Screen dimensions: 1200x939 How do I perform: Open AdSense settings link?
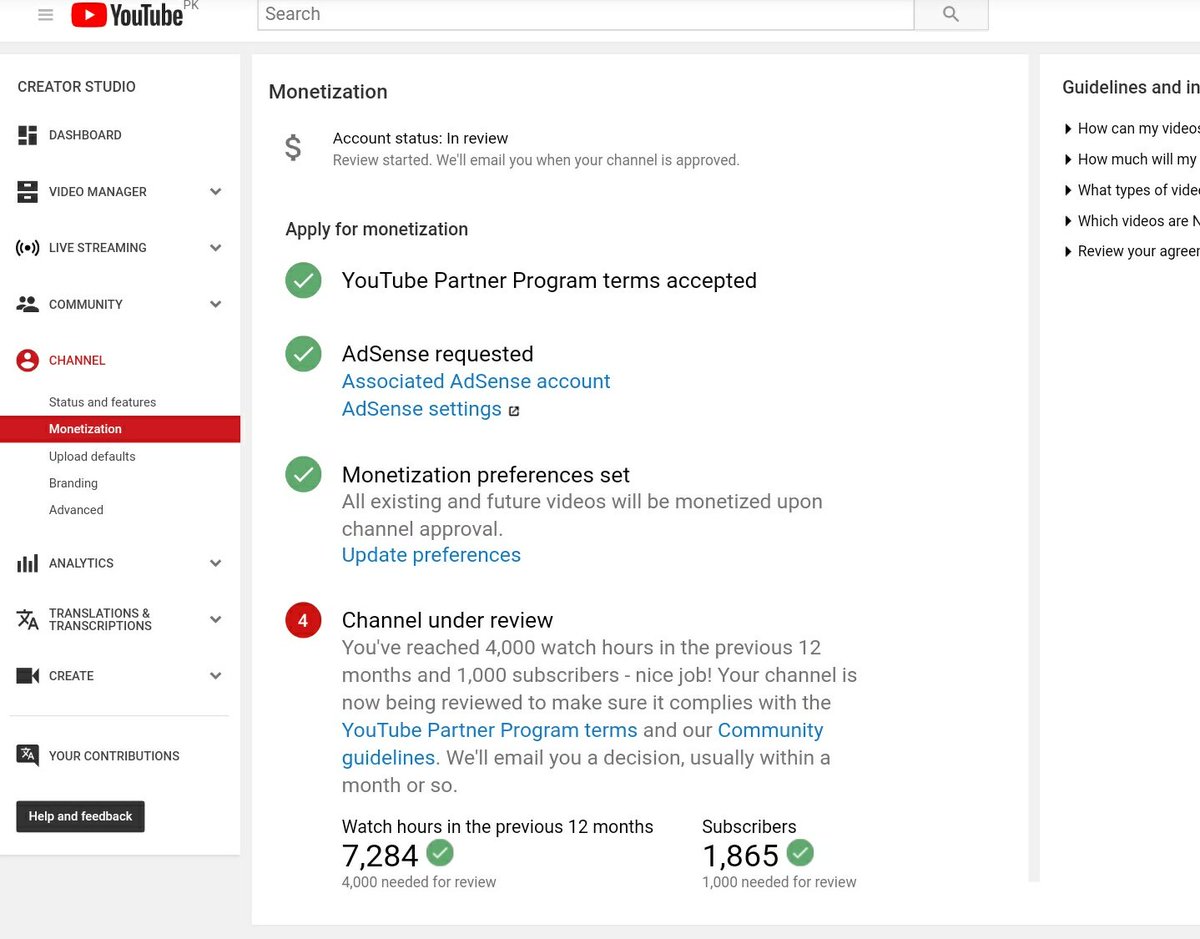click(422, 409)
